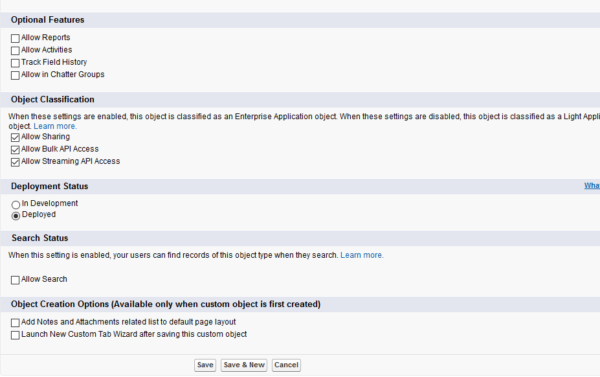Open the help link beside Deployment Status

tap(592, 186)
